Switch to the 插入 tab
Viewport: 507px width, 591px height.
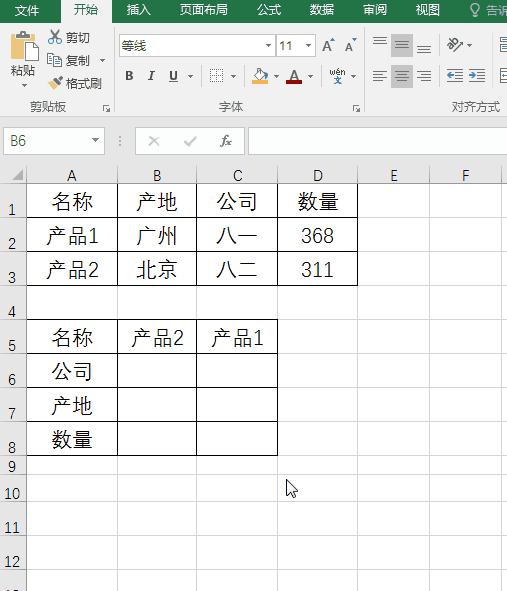[138, 10]
